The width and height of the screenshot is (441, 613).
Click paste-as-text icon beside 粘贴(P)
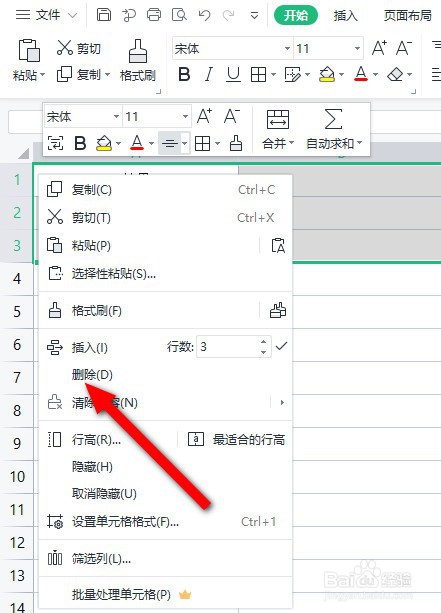[x=278, y=246]
